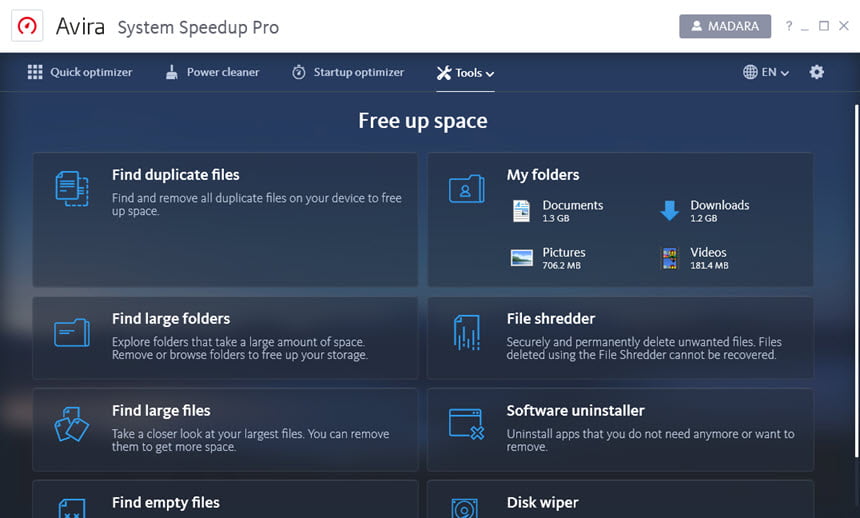Viewport: 860px width, 518px height.
Task: Open Find empty files title
Action: [166, 502]
